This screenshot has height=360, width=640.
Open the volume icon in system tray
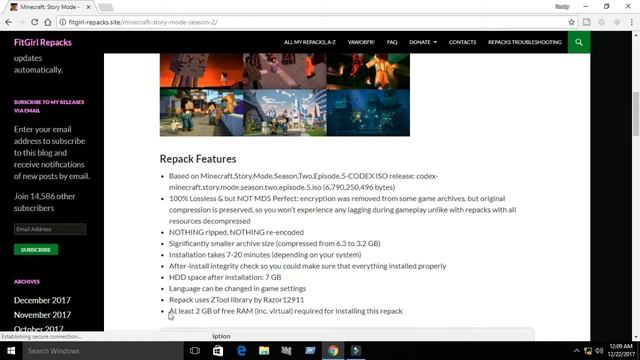pos(599,351)
